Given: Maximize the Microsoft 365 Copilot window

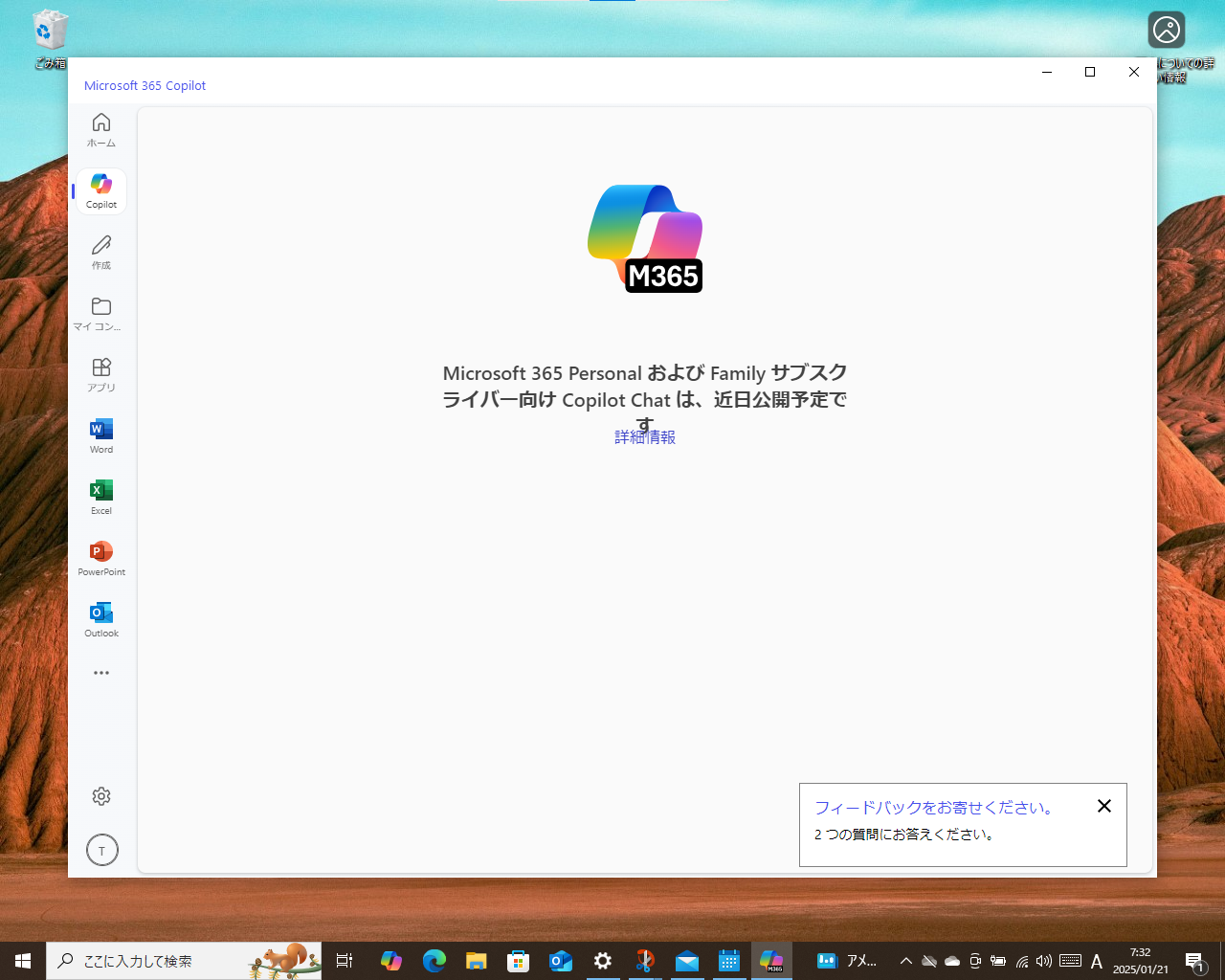Looking at the screenshot, I should (1090, 72).
